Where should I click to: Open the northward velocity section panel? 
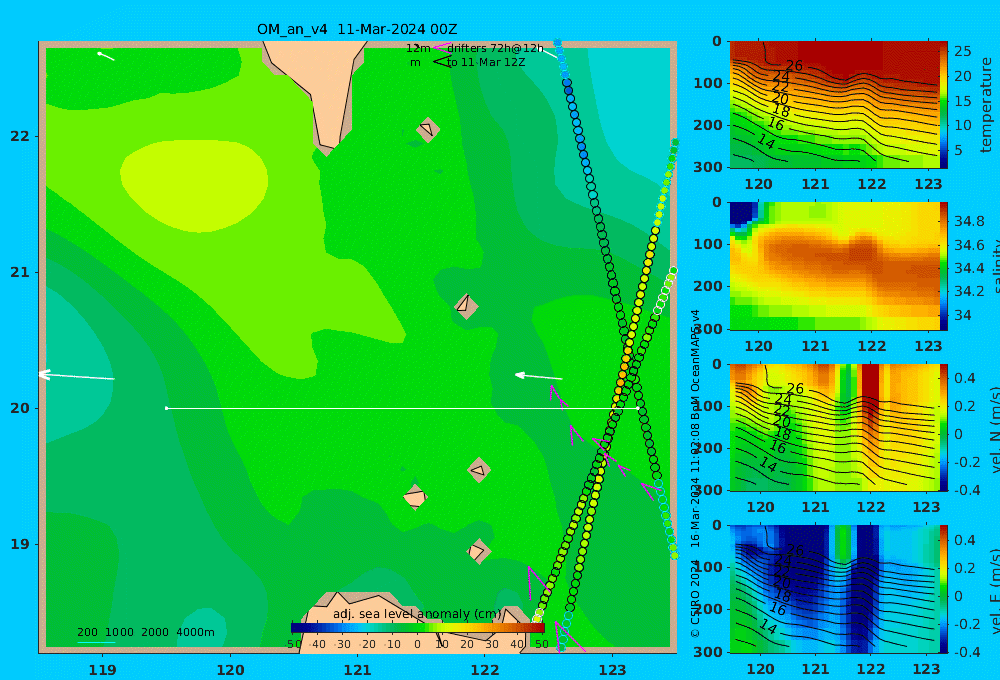coord(835,427)
